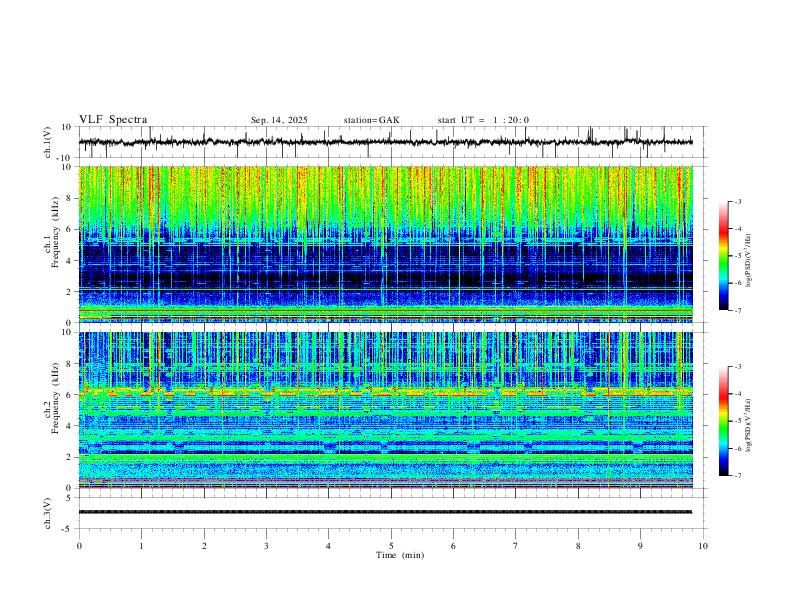
Task: Click the 'station=GAK' label
Action: 371,120
